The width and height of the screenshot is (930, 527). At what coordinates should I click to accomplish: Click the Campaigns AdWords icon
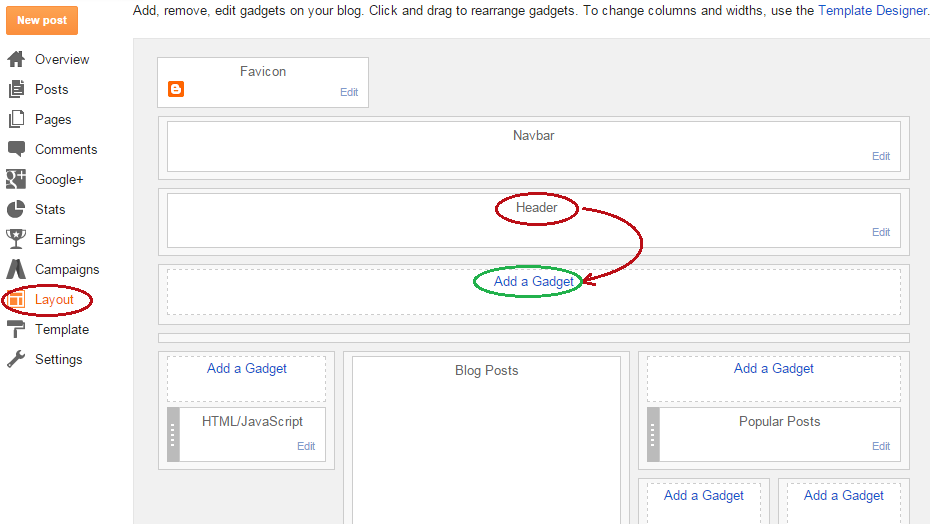tap(16, 269)
